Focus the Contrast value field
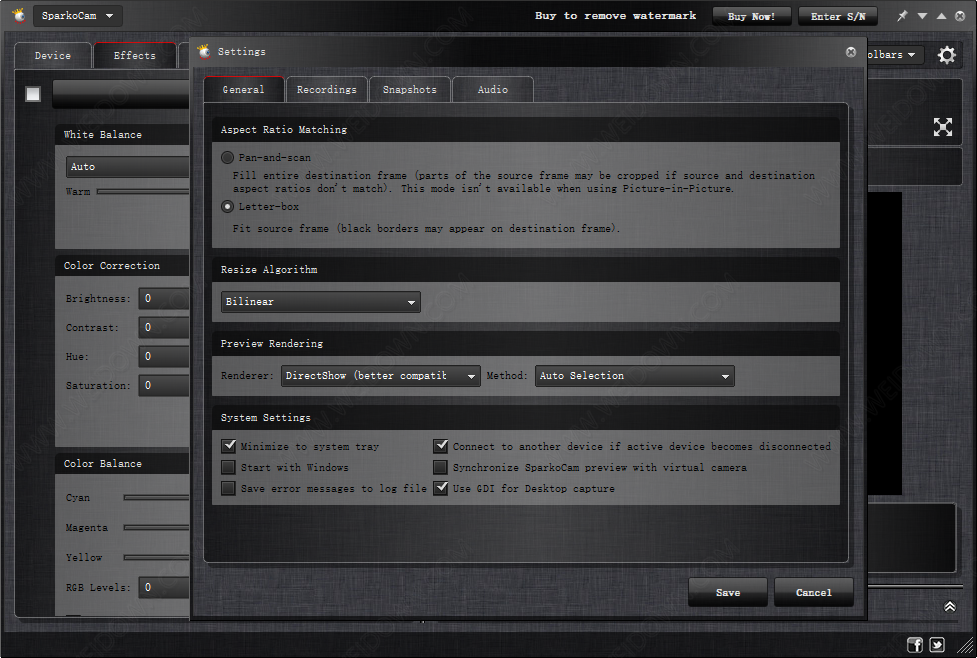Viewport: 977px width, 658px height. pos(164,327)
